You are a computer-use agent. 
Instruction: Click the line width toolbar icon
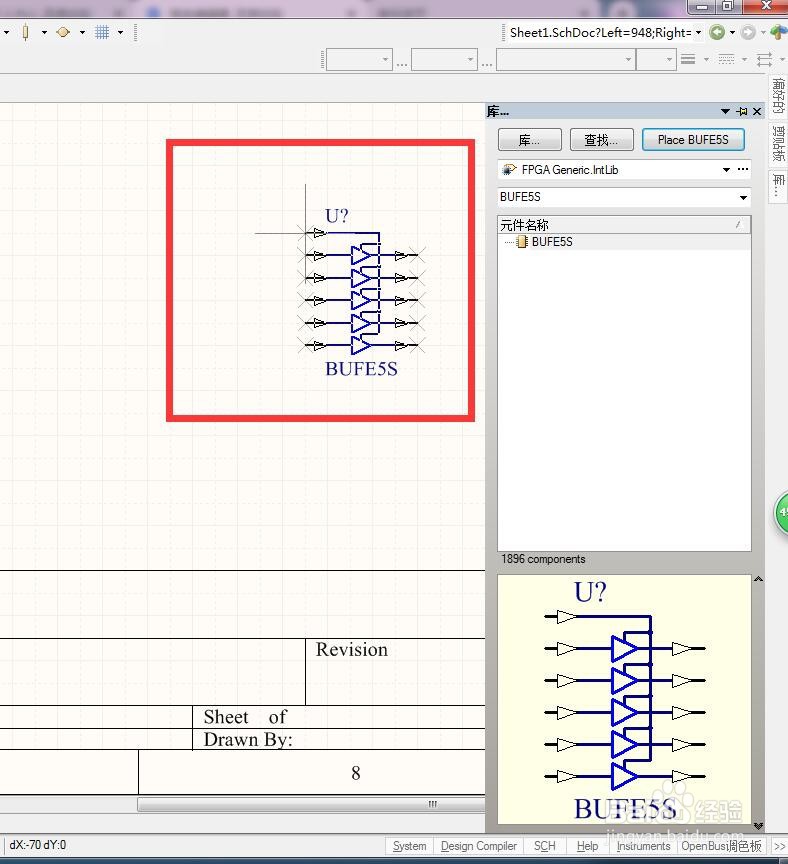(688, 59)
